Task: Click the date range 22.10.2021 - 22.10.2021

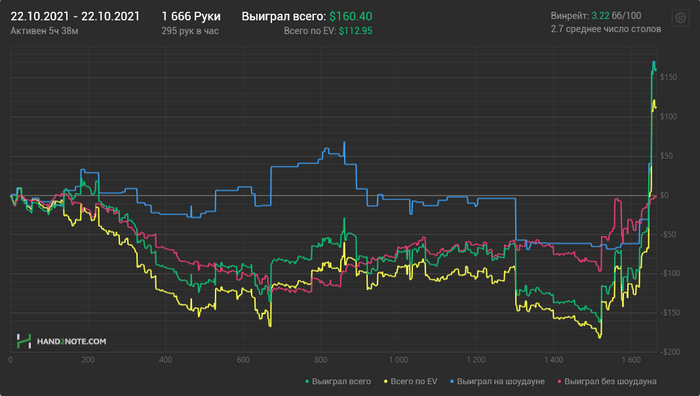Action: point(75,17)
